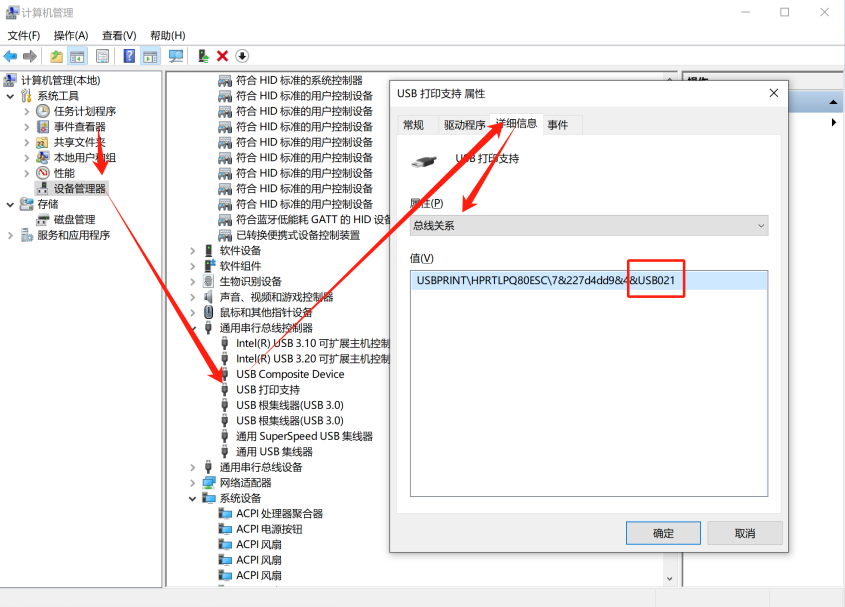The height and width of the screenshot is (607, 845).
Task: Open the 属性 dropdown showing 总线关系
Action: click(x=589, y=225)
